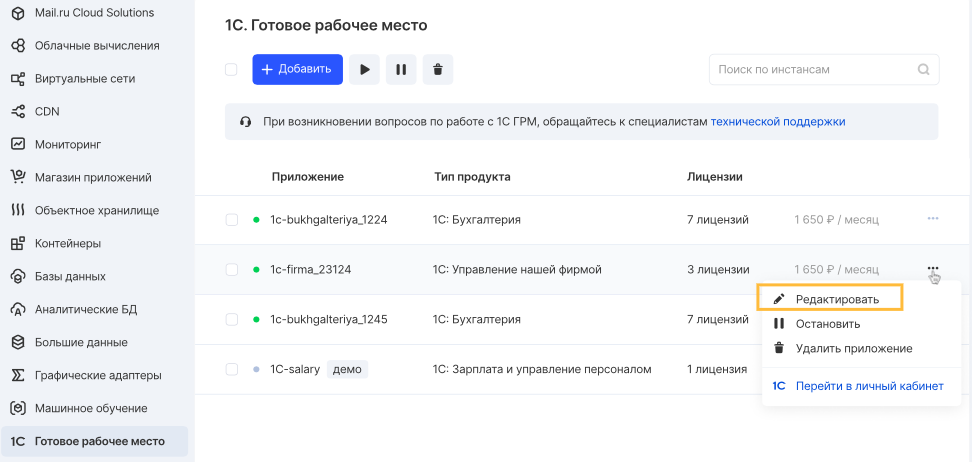This screenshot has height=462, width=972.
Task: Open three-dots menu for 1c-bukhgalteriya_1224
Action: tap(933, 219)
